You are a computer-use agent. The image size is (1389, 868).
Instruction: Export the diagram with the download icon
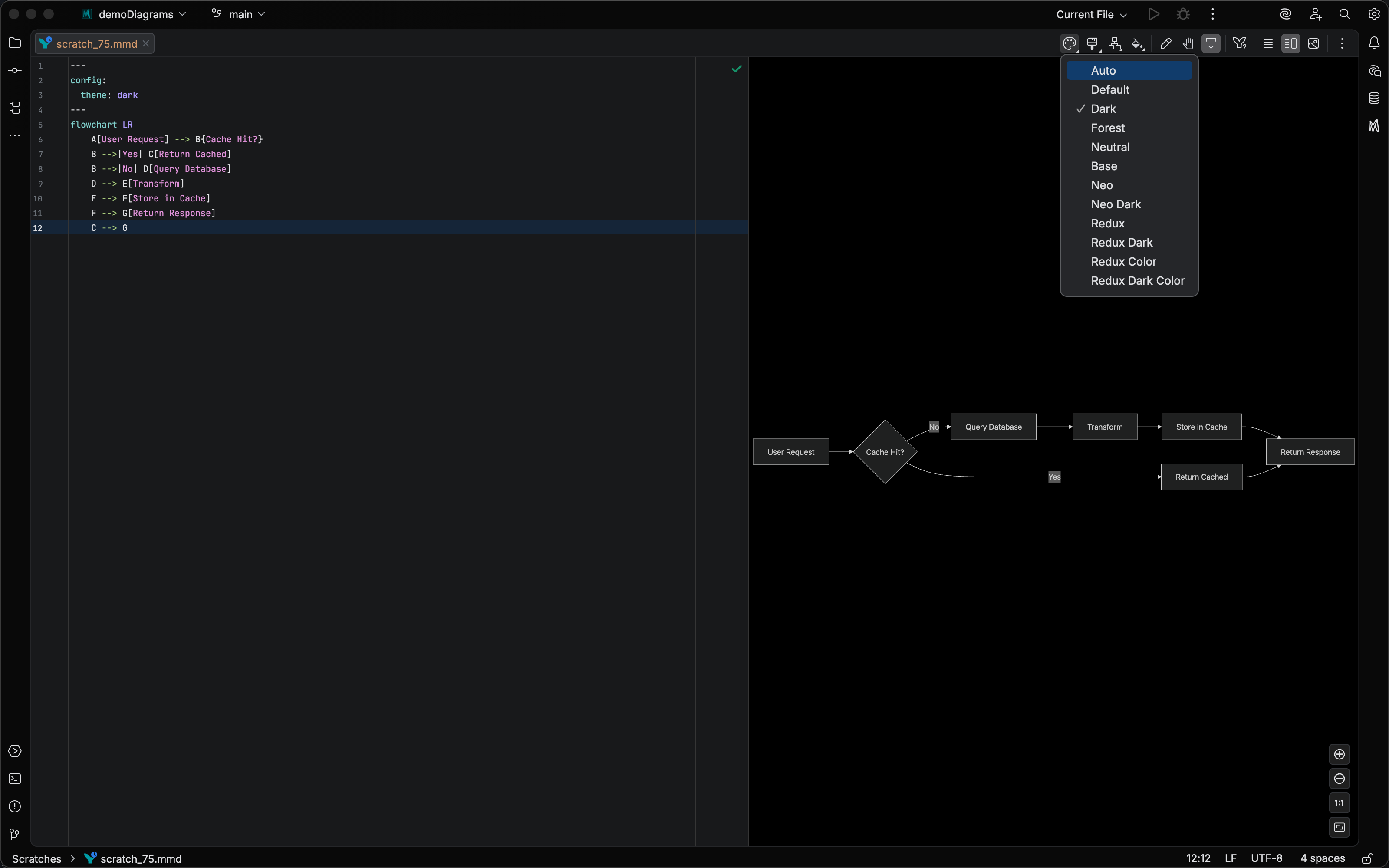[x=1211, y=43]
